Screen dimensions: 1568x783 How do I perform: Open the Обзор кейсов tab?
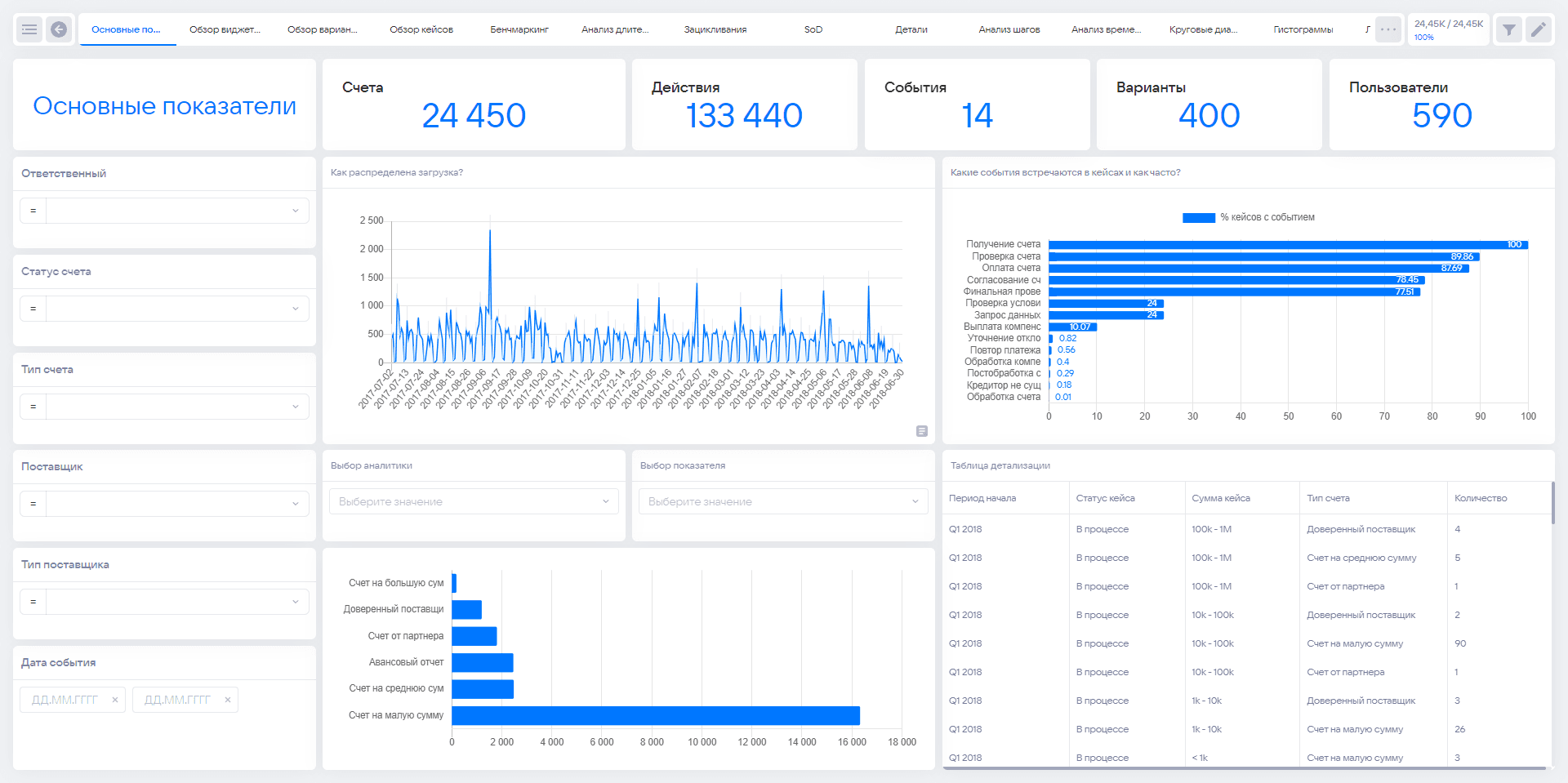point(421,29)
